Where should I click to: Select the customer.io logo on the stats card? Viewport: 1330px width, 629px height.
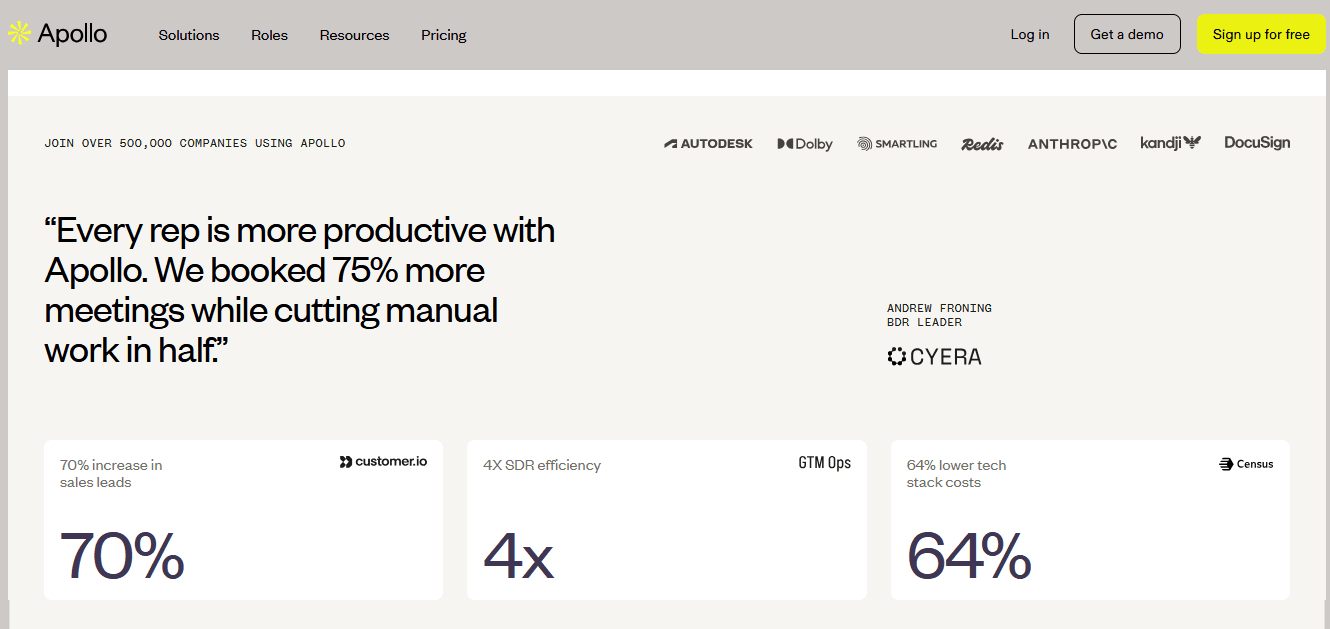coord(383,461)
